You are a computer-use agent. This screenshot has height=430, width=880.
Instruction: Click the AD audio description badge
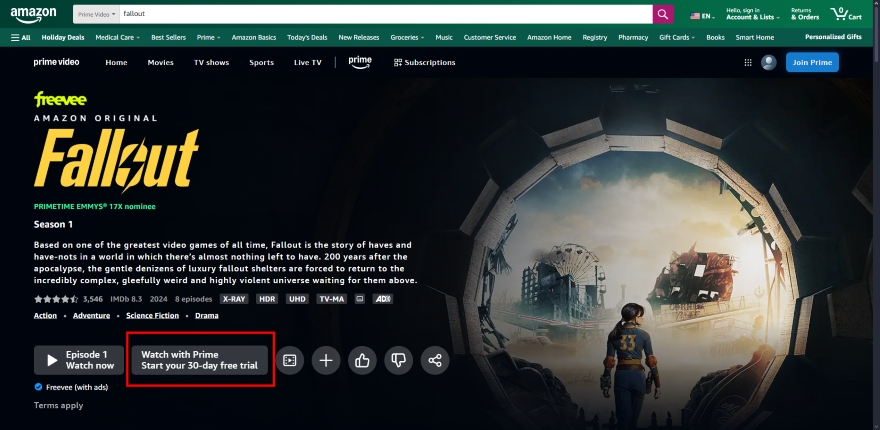[383, 299]
